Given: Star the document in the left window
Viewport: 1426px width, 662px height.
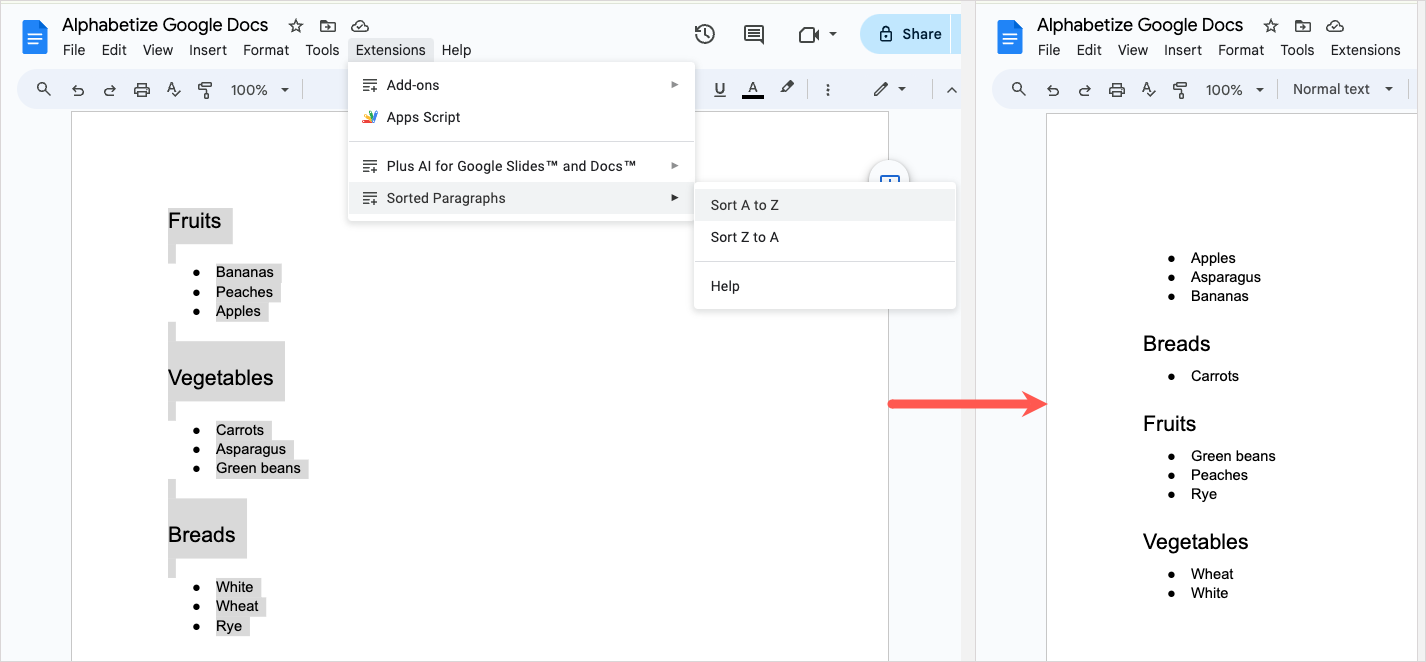Looking at the screenshot, I should click(x=296, y=26).
